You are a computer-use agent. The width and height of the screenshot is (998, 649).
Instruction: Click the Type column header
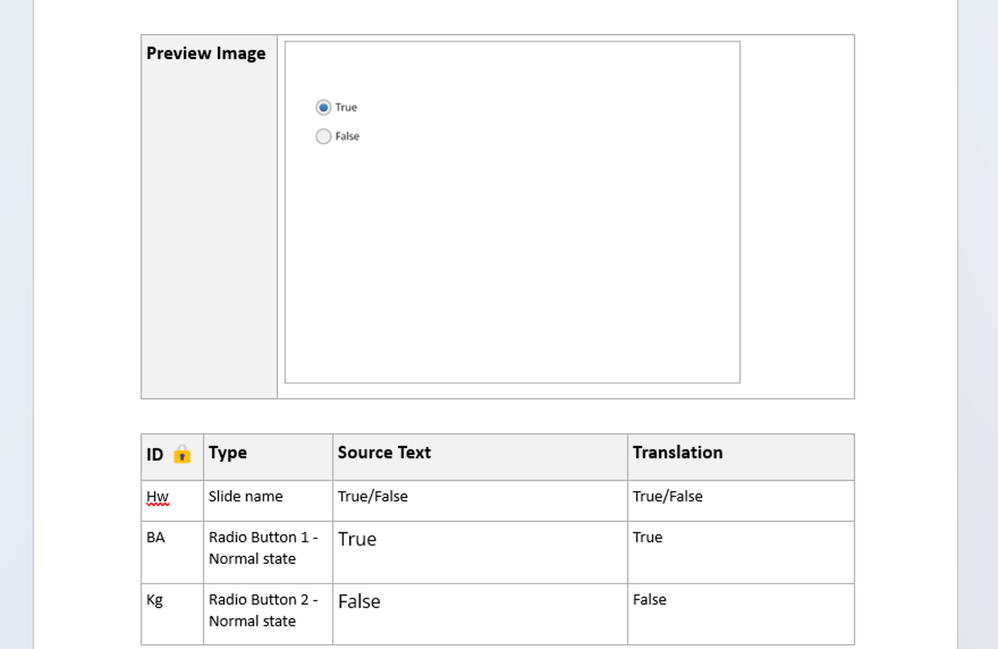[228, 453]
